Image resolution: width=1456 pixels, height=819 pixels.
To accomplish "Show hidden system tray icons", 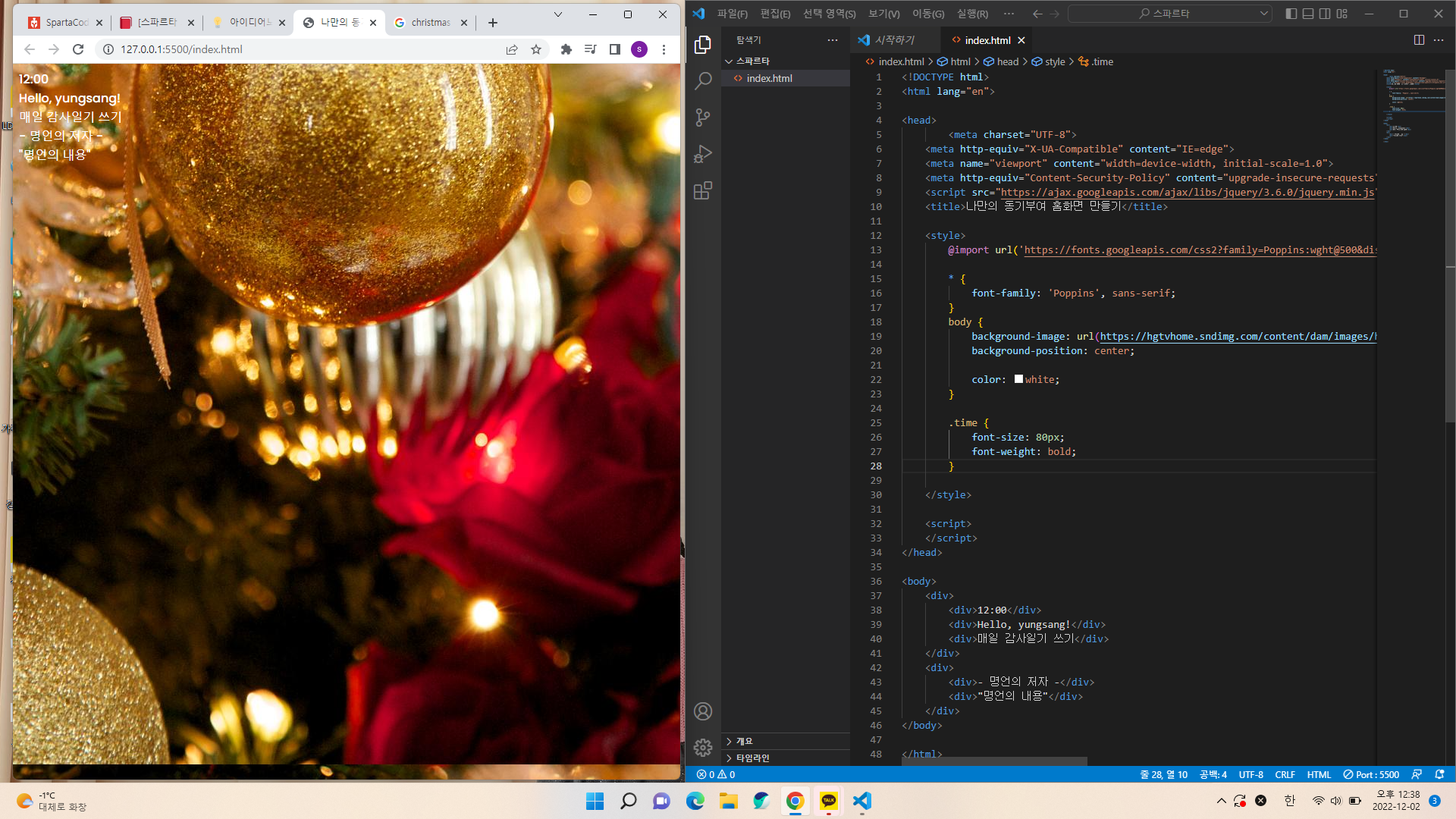I will coord(1221,801).
